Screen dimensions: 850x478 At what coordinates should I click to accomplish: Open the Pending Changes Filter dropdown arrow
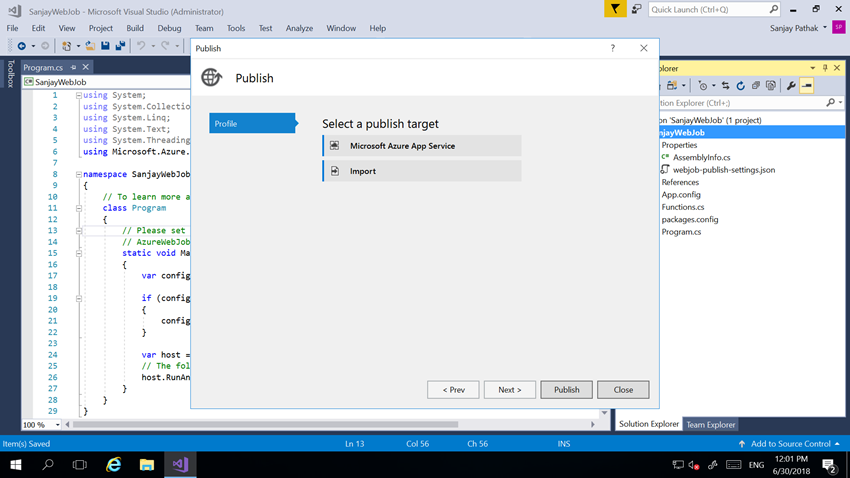(713, 86)
